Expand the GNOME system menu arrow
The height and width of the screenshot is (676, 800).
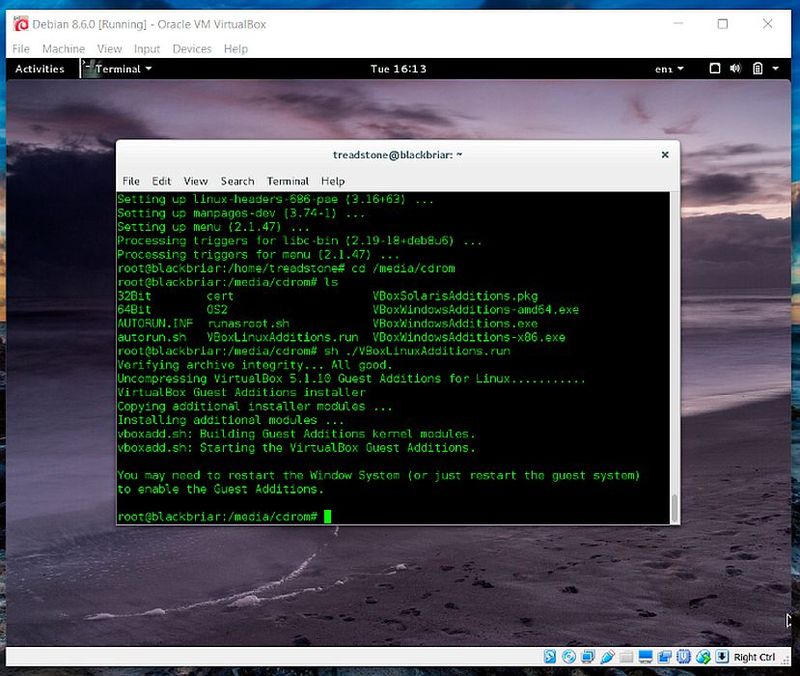776,68
